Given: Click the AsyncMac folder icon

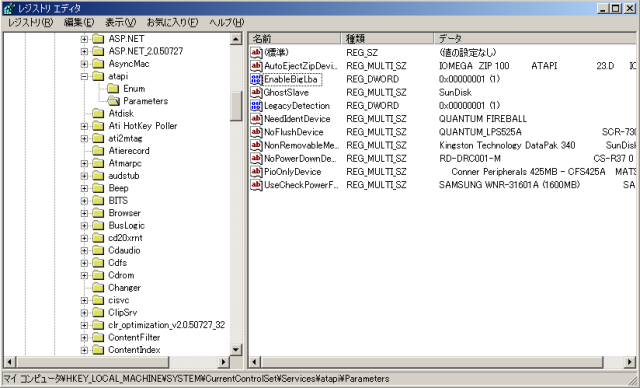Looking at the screenshot, I should [98, 64].
